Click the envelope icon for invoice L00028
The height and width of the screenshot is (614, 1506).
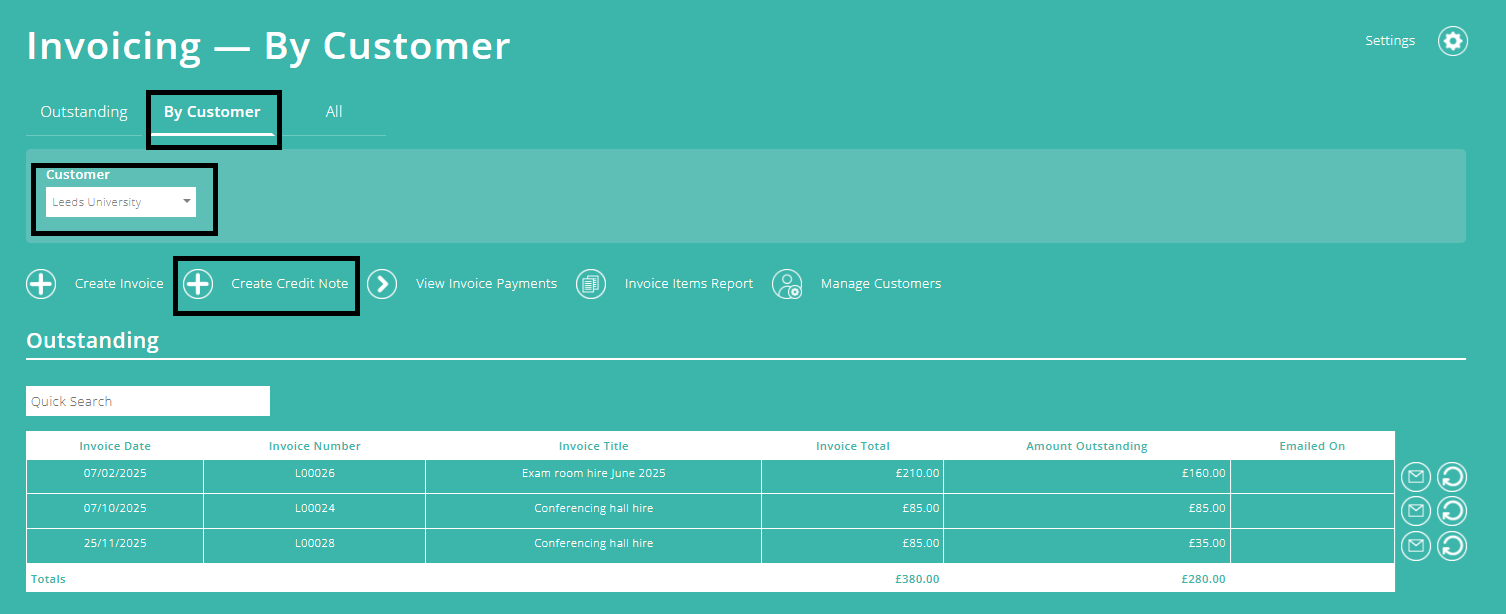(1415, 546)
